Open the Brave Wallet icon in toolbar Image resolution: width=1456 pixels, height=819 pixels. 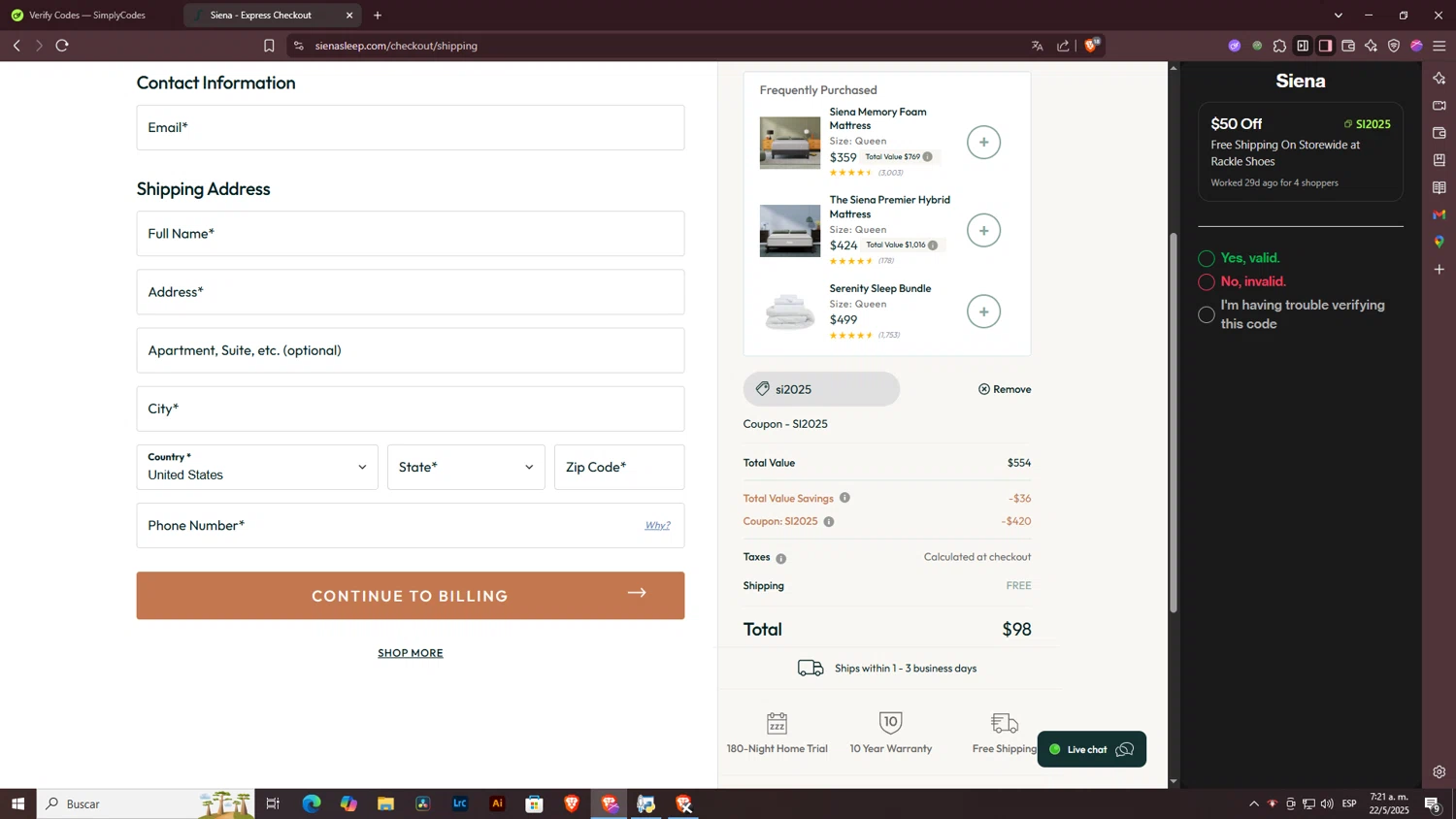pos(1348,46)
